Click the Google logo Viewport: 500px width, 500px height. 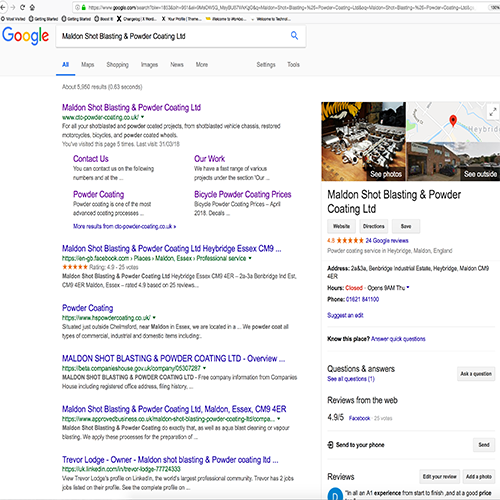pyautogui.click(x=26, y=36)
